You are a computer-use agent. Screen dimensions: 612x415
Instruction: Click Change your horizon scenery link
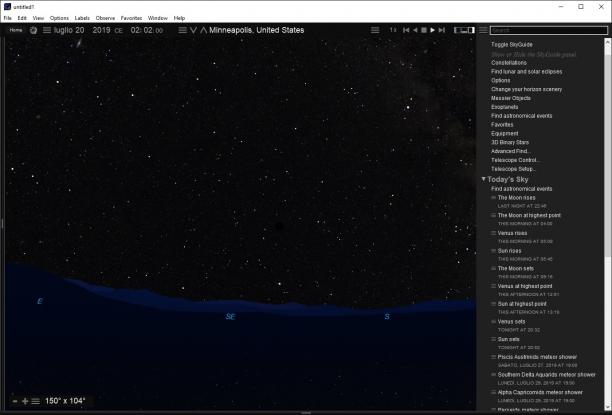coord(527,89)
